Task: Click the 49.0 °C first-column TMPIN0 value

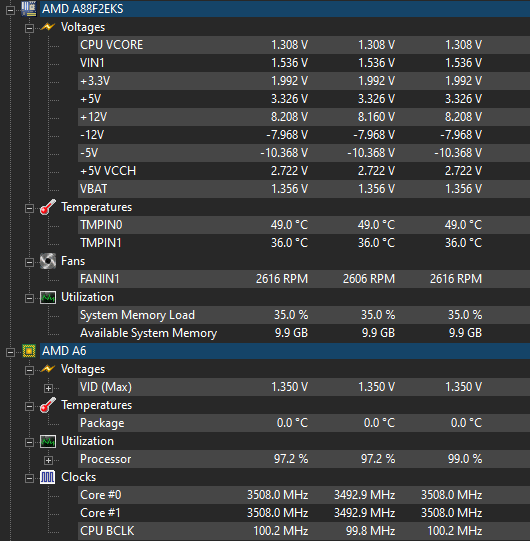Action: tap(289, 225)
